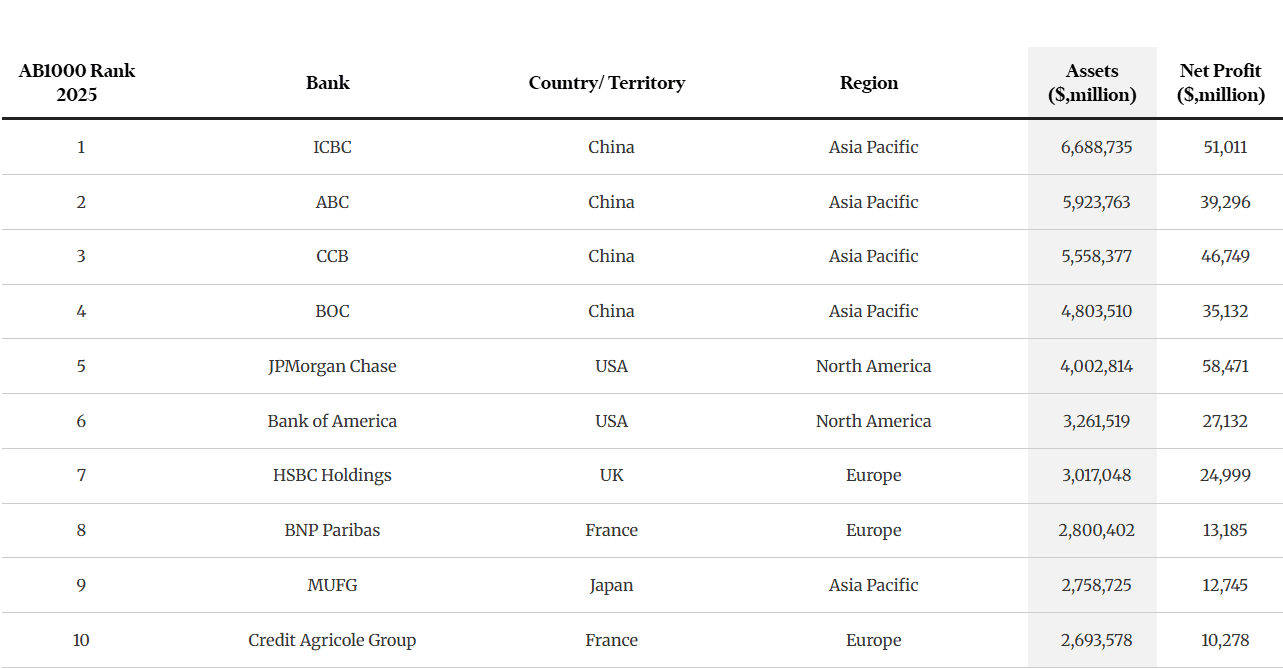This screenshot has height=668, width=1283.
Task: Click the AB1000 Rank 2025 column header
Action: tap(77, 83)
